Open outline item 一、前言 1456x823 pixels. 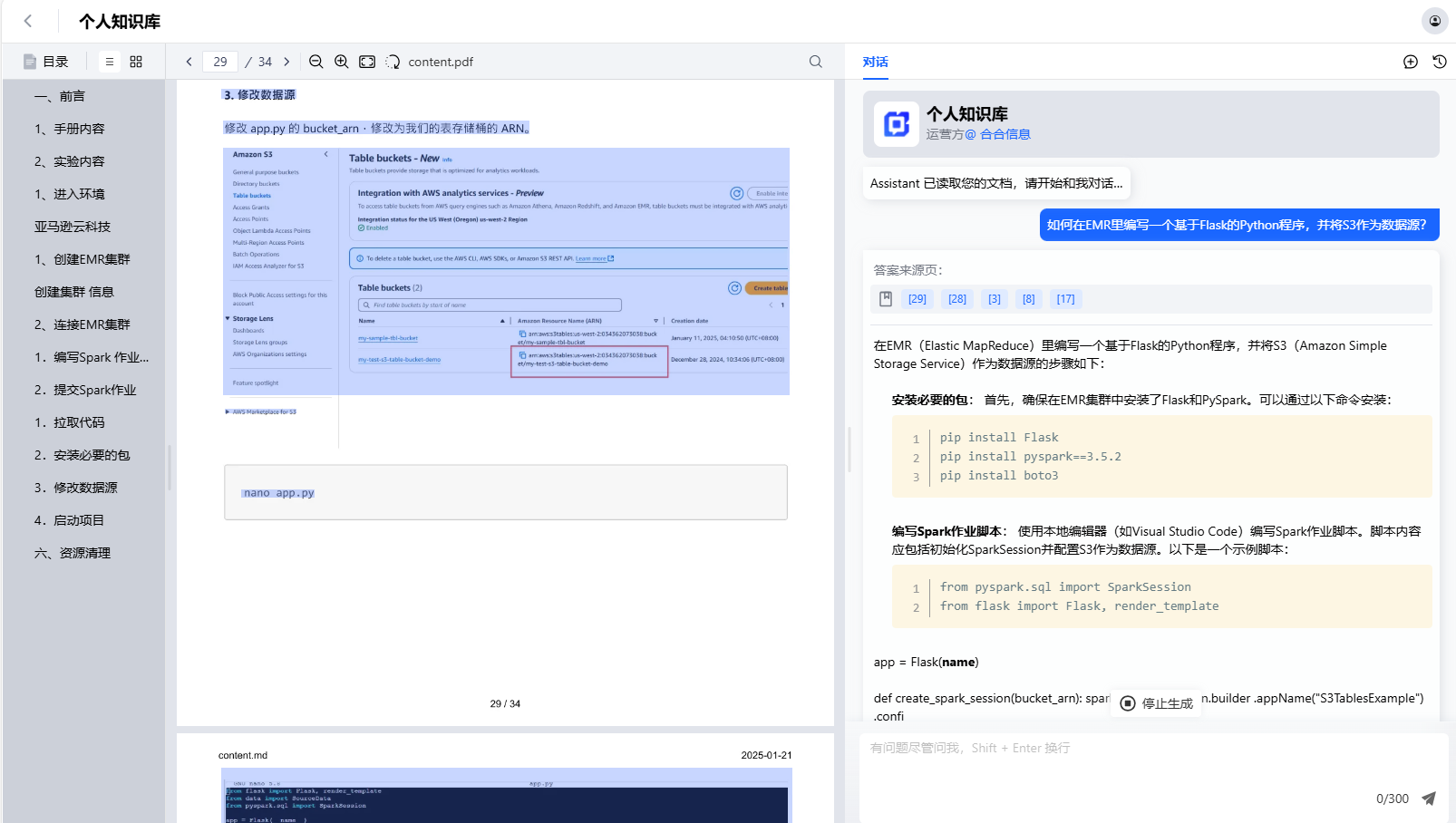point(60,96)
